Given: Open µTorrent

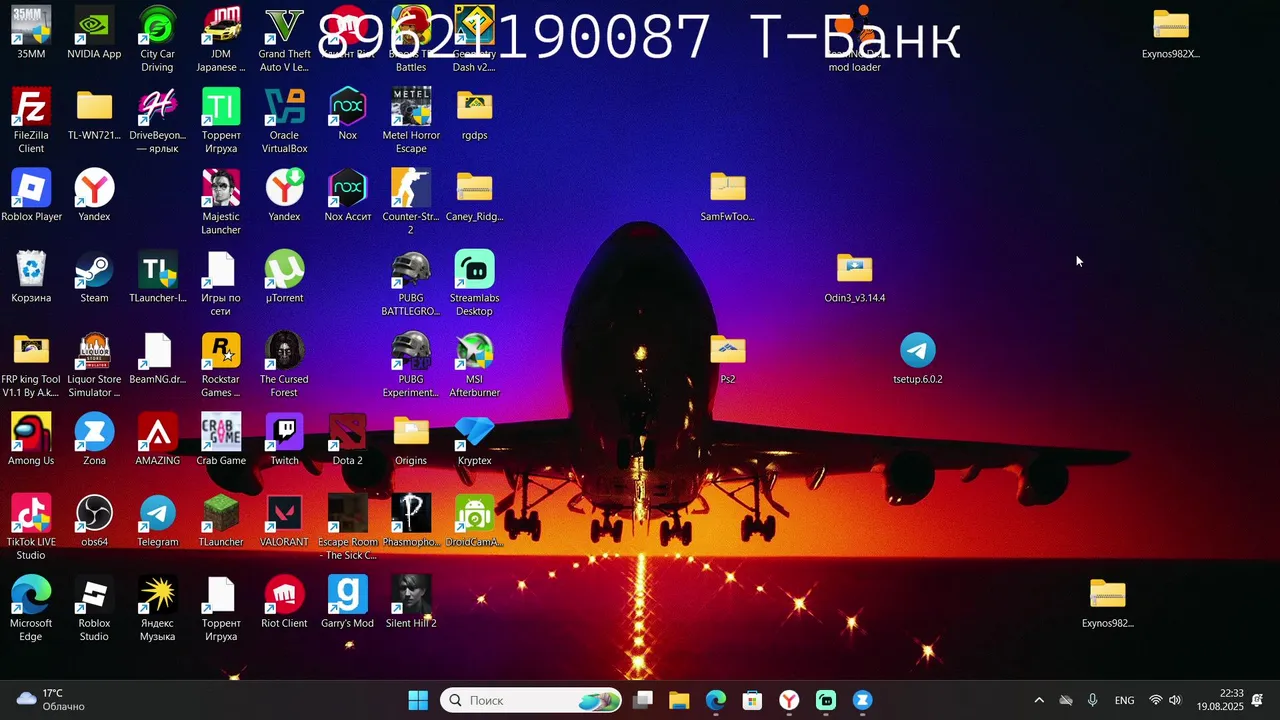Looking at the screenshot, I should click(284, 277).
